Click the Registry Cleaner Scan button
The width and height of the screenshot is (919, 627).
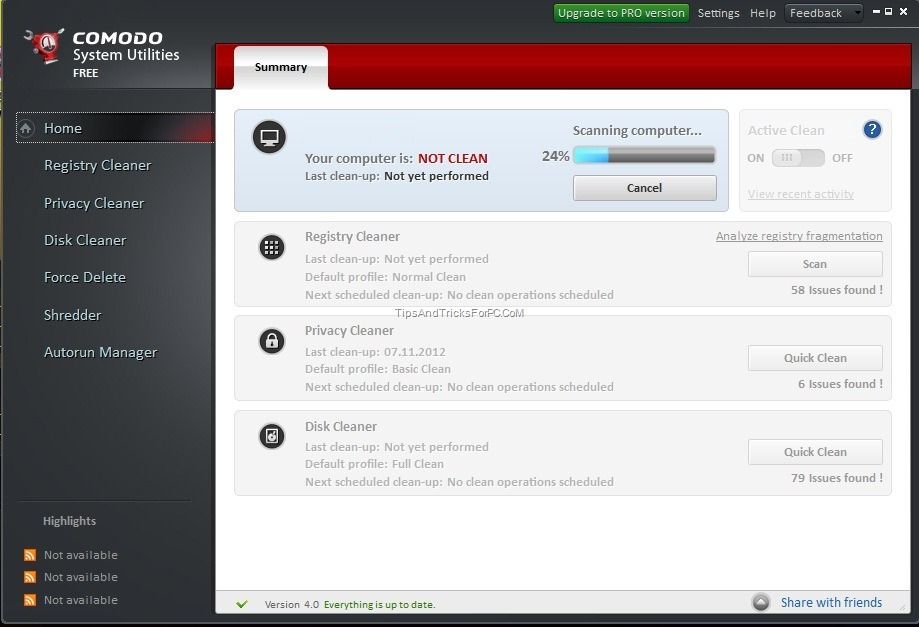[x=815, y=264]
